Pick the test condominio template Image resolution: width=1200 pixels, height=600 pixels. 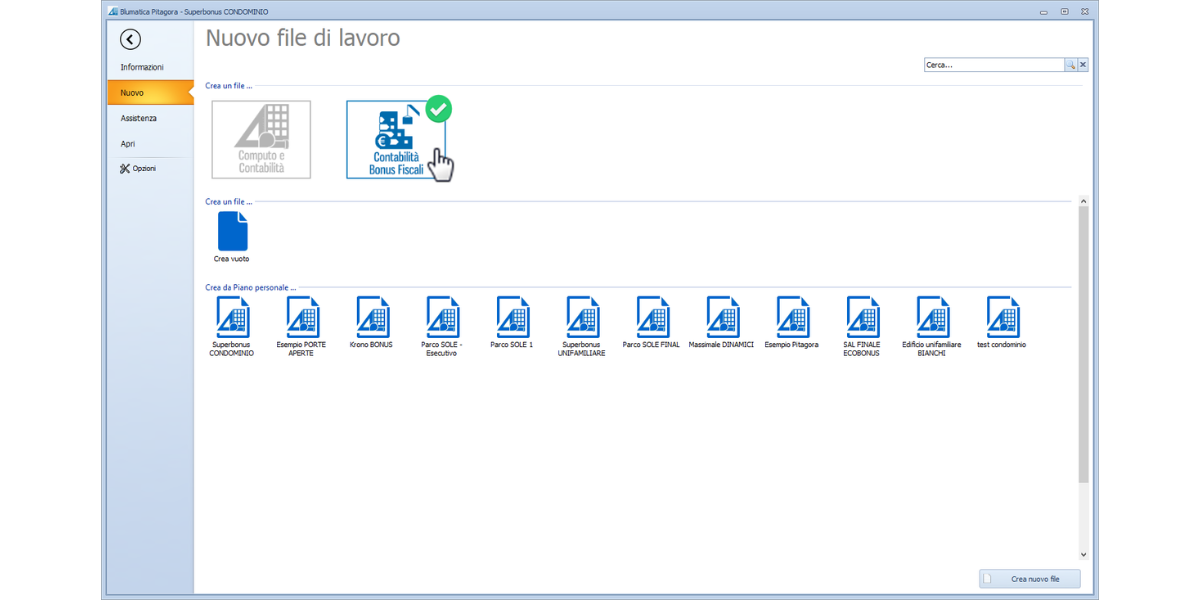[x=1001, y=323]
